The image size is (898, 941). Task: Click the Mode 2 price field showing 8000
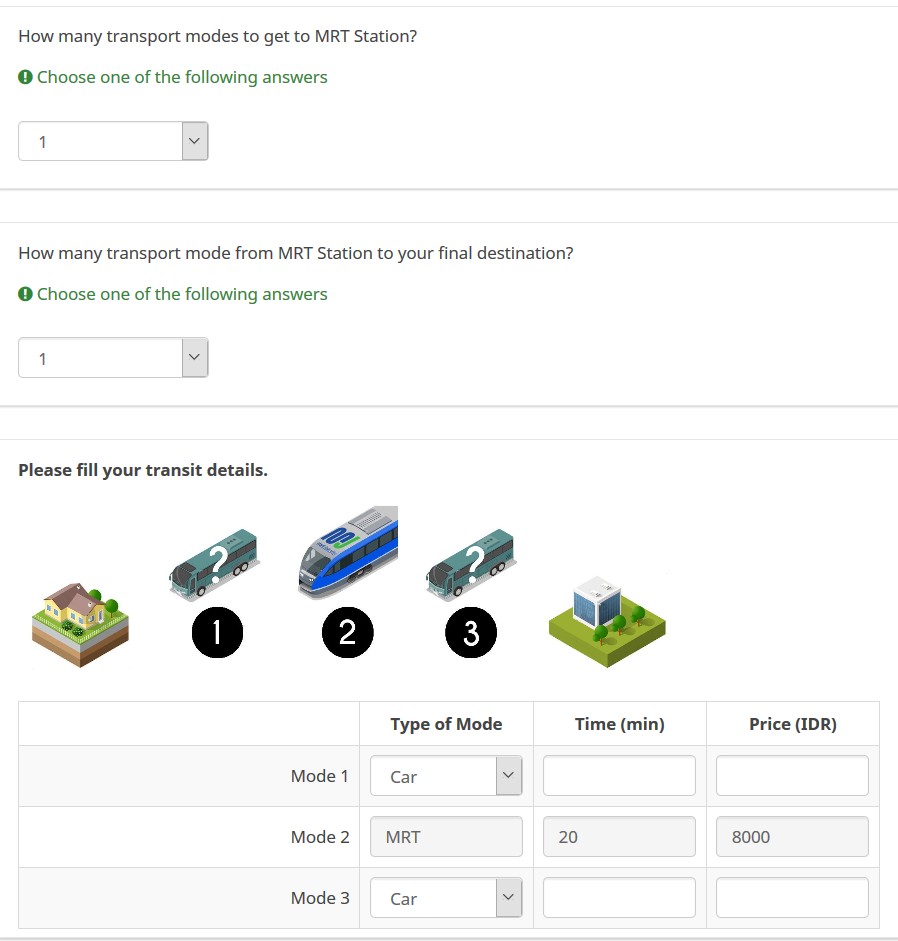pyautogui.click(x=792, y=837)
